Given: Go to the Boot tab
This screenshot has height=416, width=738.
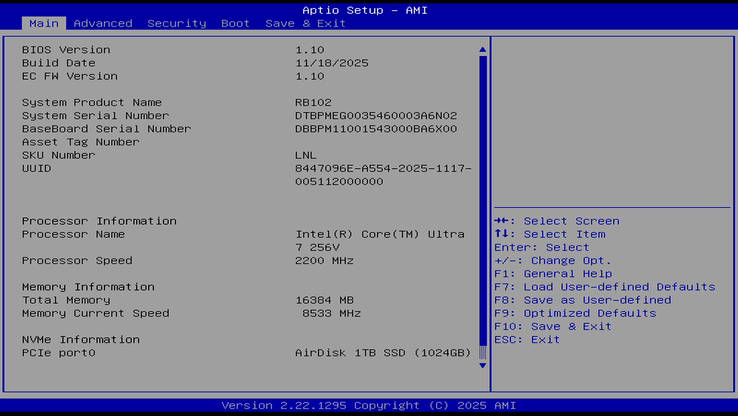Looking at the screenshot, I should (235, 24).
